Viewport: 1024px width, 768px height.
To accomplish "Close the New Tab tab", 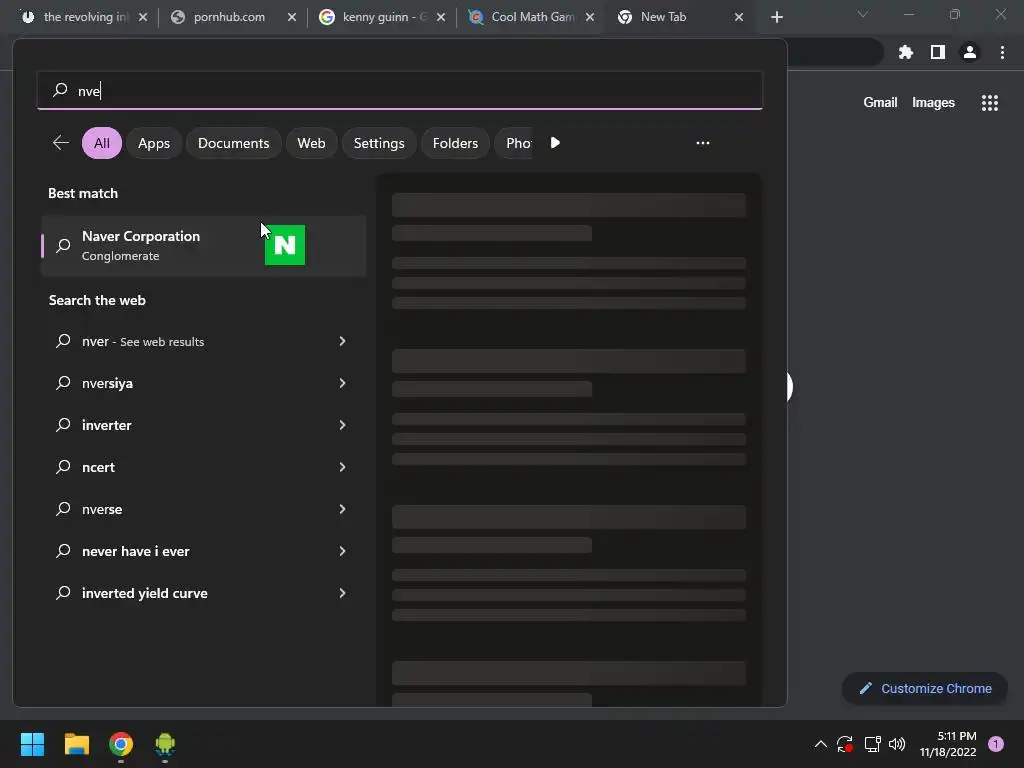I will click(739, 18).
